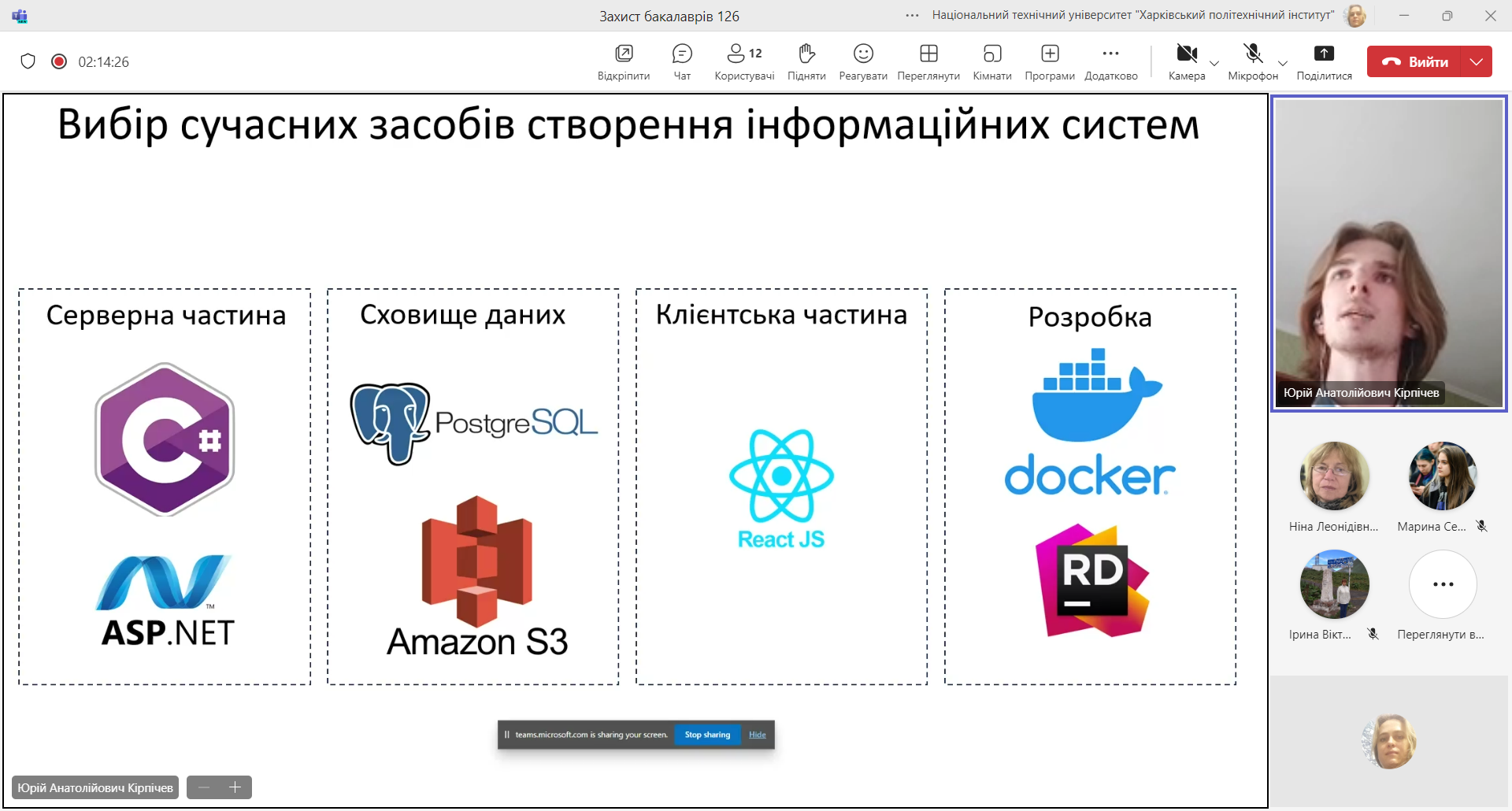The image size is (1512, 811).
Task: Stop sharing the screen
Action: 707,735
